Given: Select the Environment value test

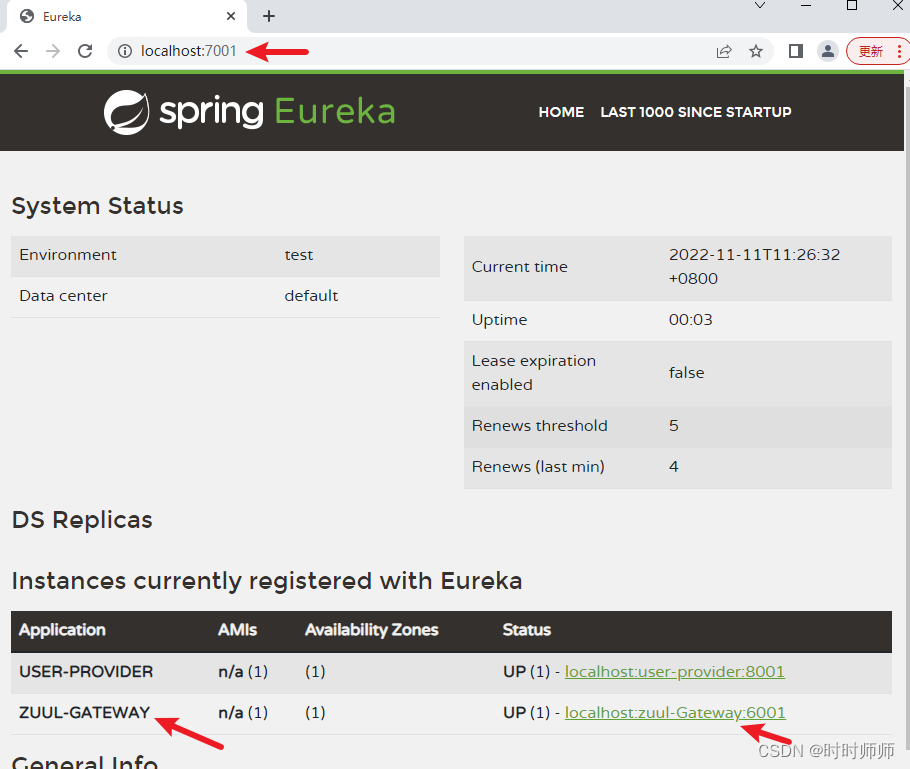Looking at the screenshot, I should pos(298,255).
